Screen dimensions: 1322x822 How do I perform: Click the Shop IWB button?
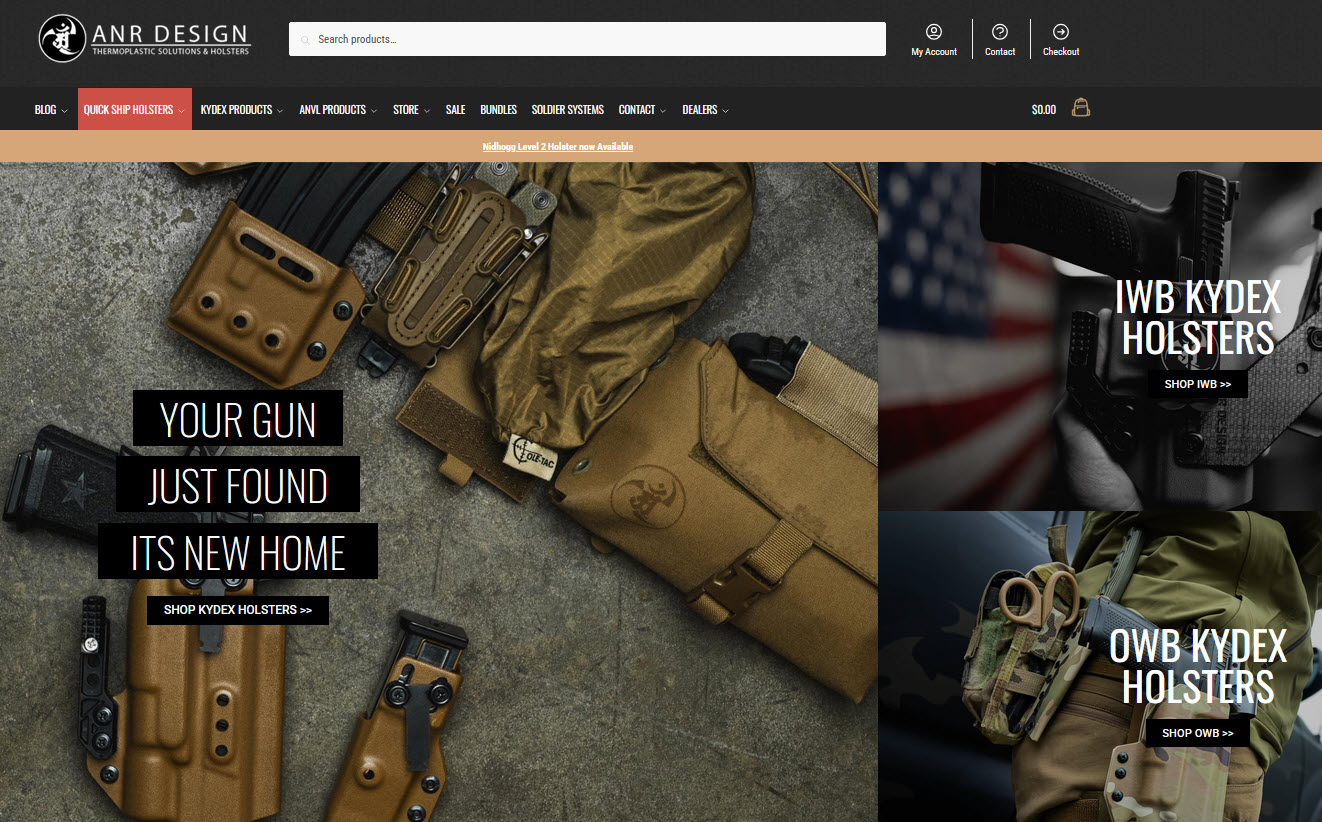coord(1197,384)
